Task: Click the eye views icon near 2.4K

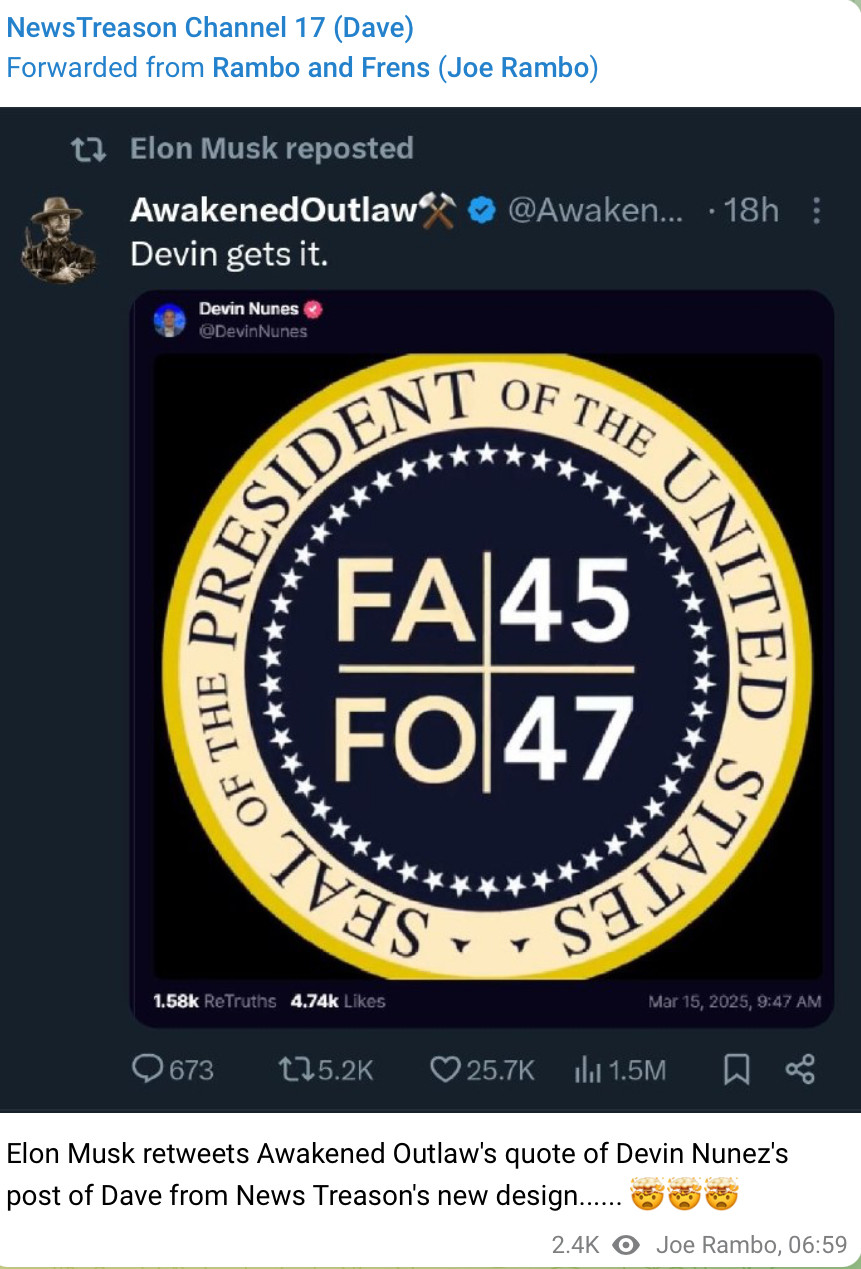Action: (x=626, y=1245)
